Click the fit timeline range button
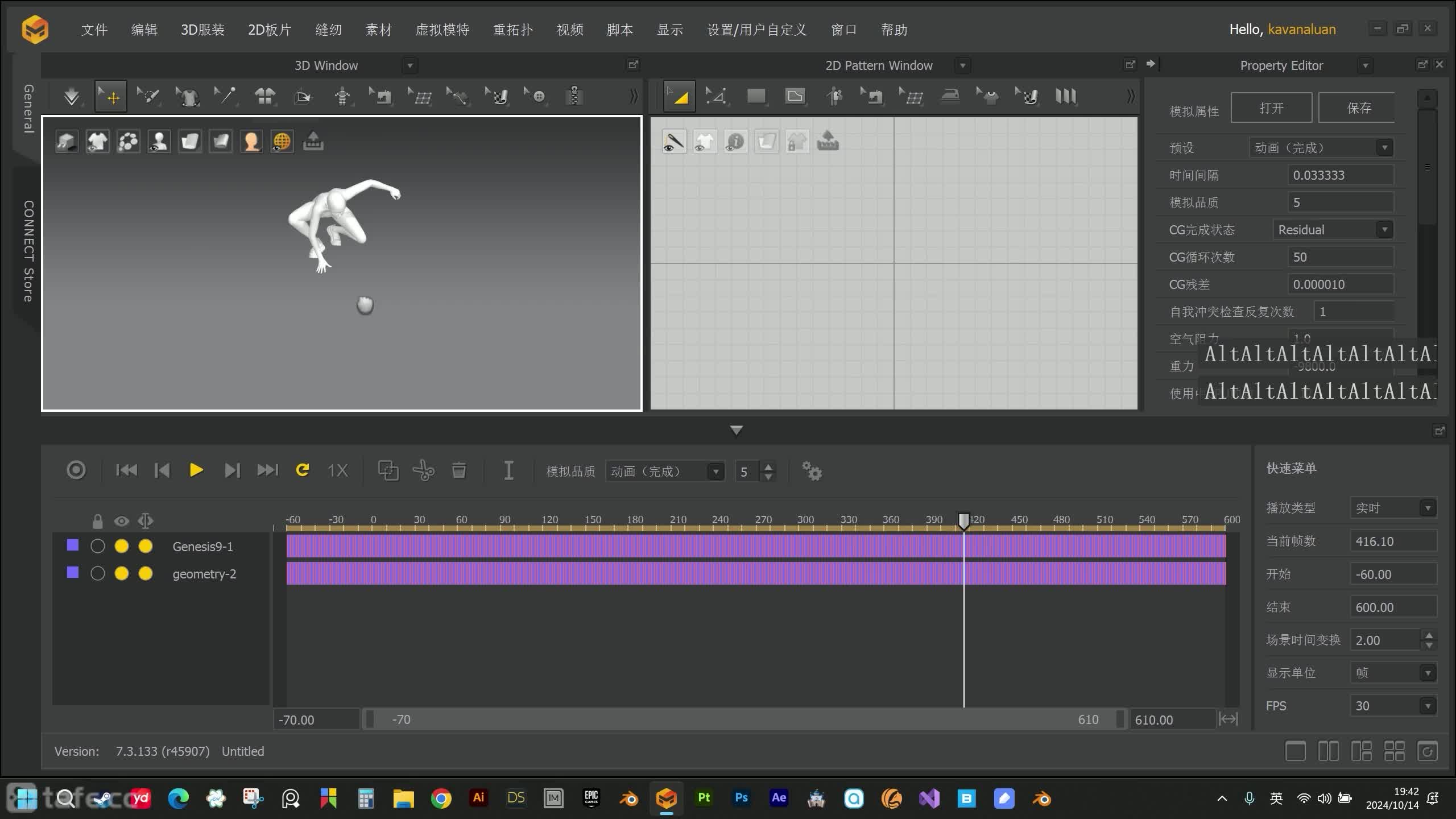Image resolution: width=1456 pixels, height=819 pixels. pos(1228,719)
